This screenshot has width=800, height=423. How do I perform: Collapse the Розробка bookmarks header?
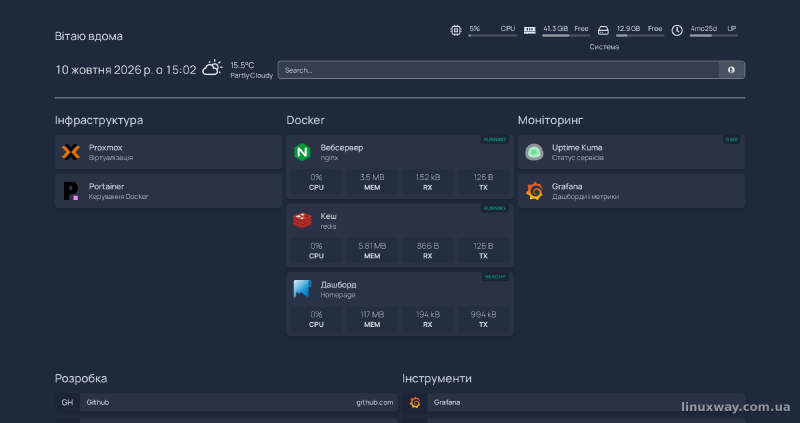point(81,379)
